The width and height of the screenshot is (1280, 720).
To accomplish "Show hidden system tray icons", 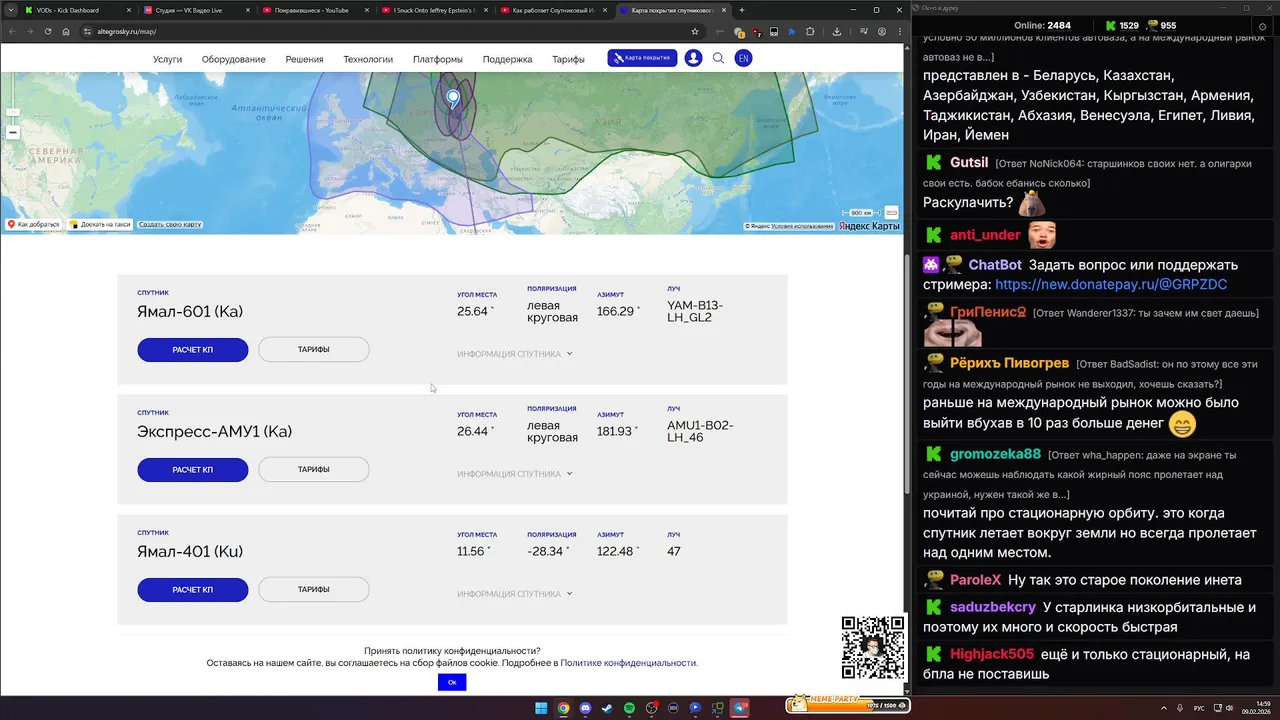I will [x=1164, y=708].
